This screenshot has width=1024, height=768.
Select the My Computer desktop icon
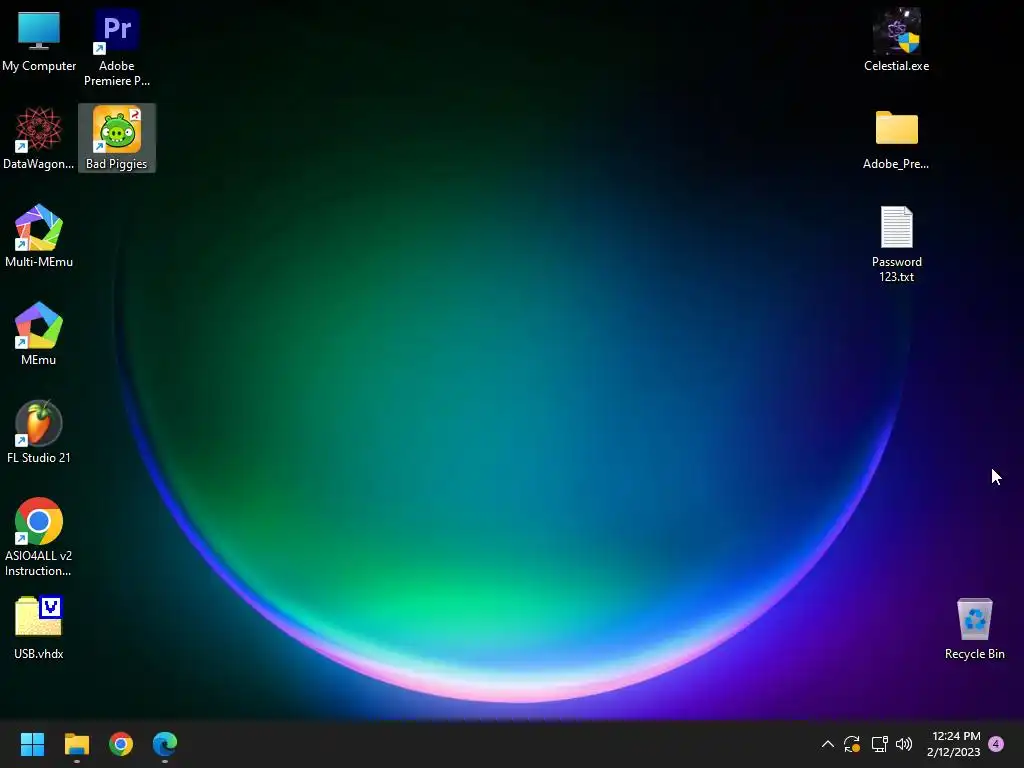coord(39,40)
